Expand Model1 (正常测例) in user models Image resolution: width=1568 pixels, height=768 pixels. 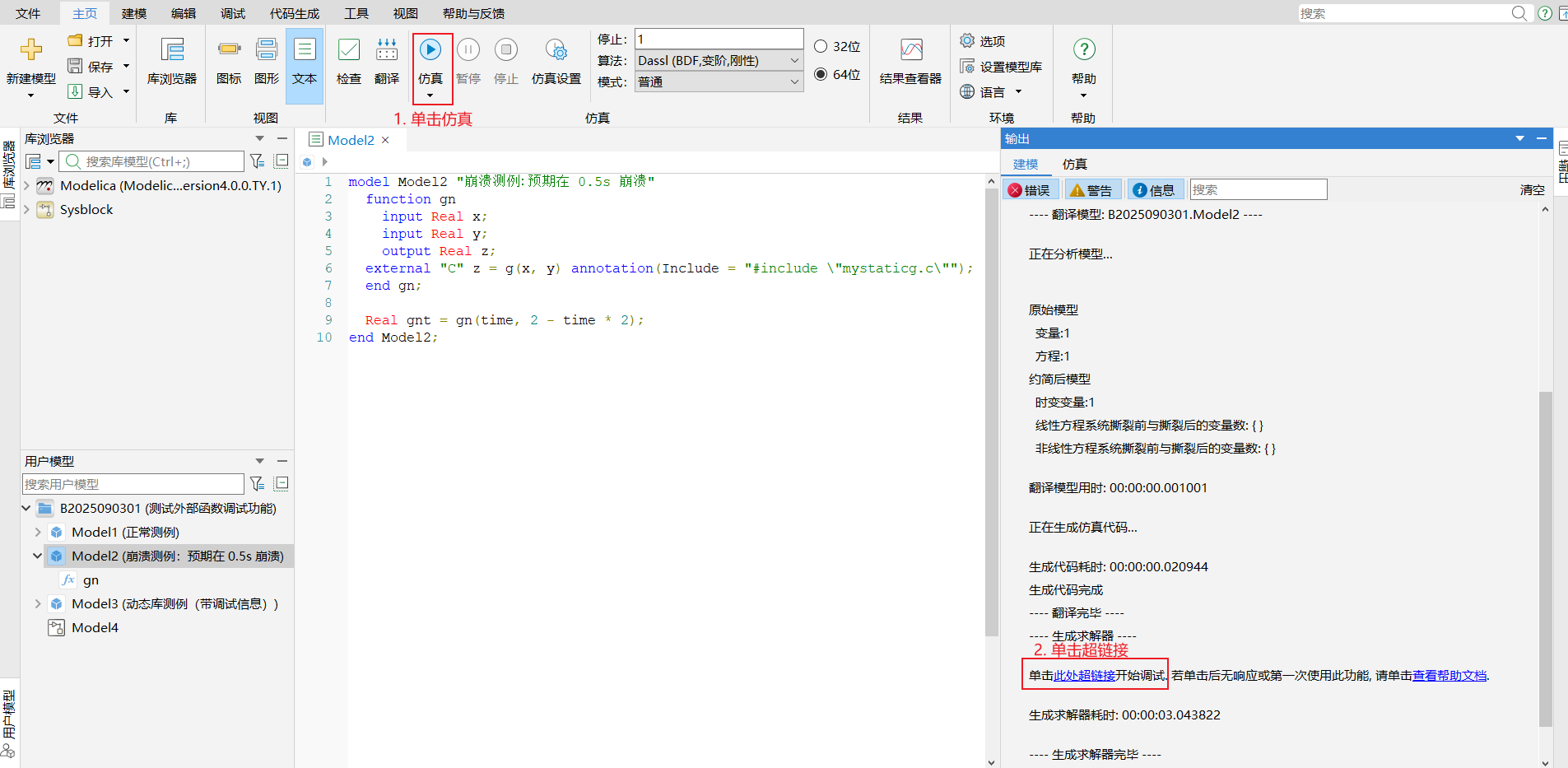point(38,533)
